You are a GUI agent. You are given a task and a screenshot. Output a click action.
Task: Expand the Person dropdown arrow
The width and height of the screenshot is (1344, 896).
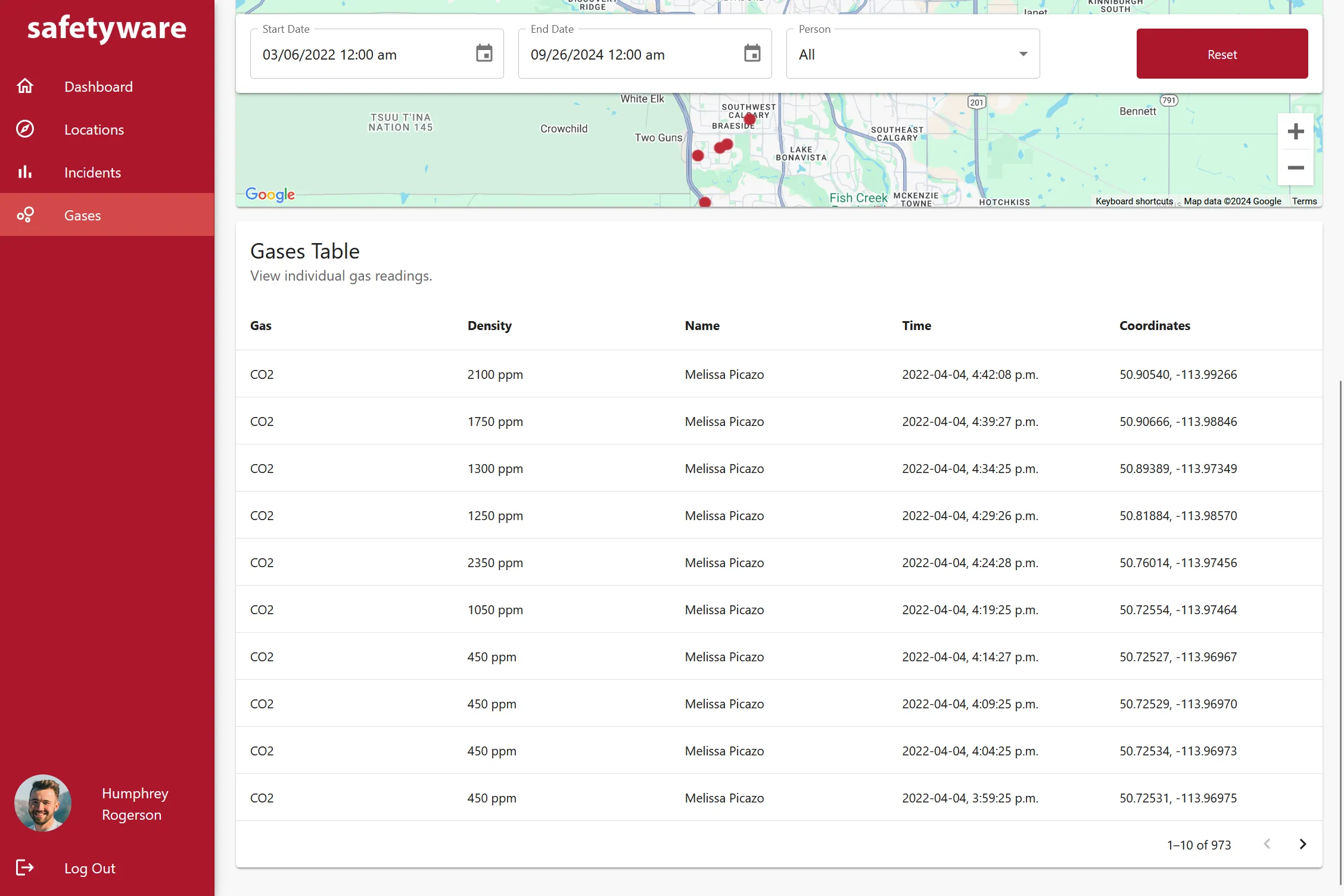click(1023, 54)
